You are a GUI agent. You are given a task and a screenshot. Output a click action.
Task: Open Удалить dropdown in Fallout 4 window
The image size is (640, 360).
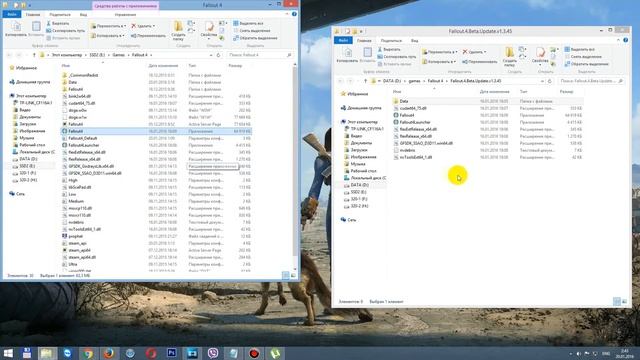click(x=143, y=26)
